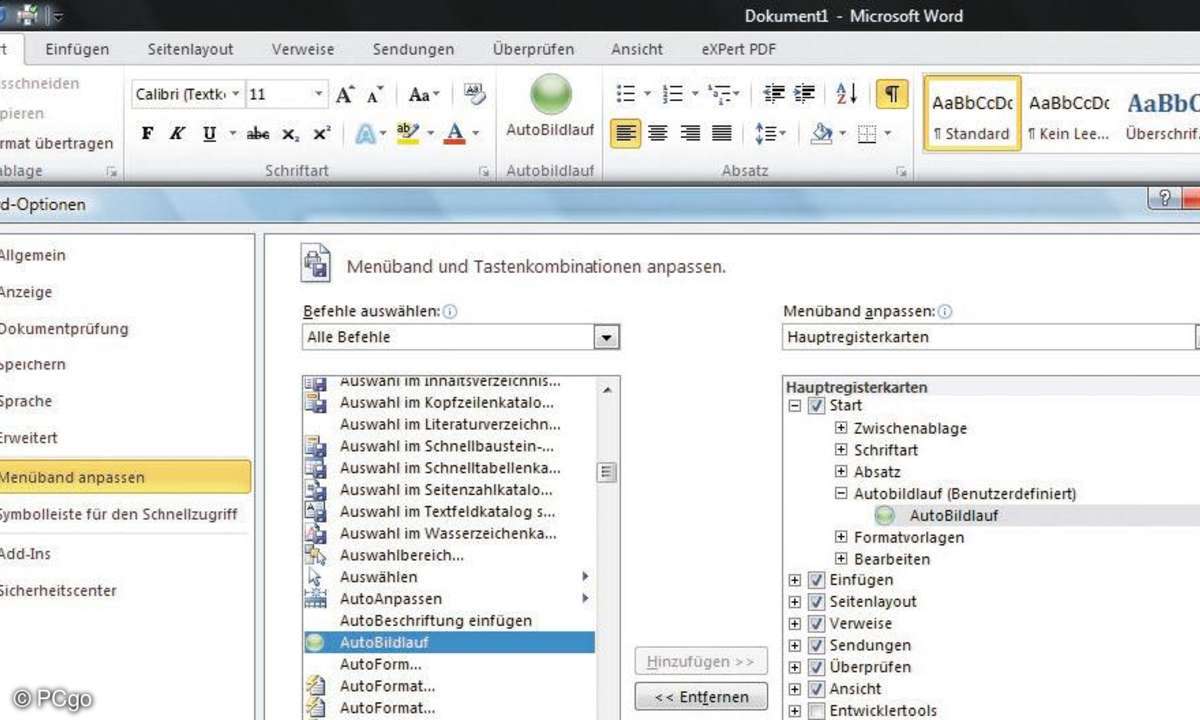Open the line spacing dropdown
Screen dimensions: 1200x720
(x=770, y=133)
